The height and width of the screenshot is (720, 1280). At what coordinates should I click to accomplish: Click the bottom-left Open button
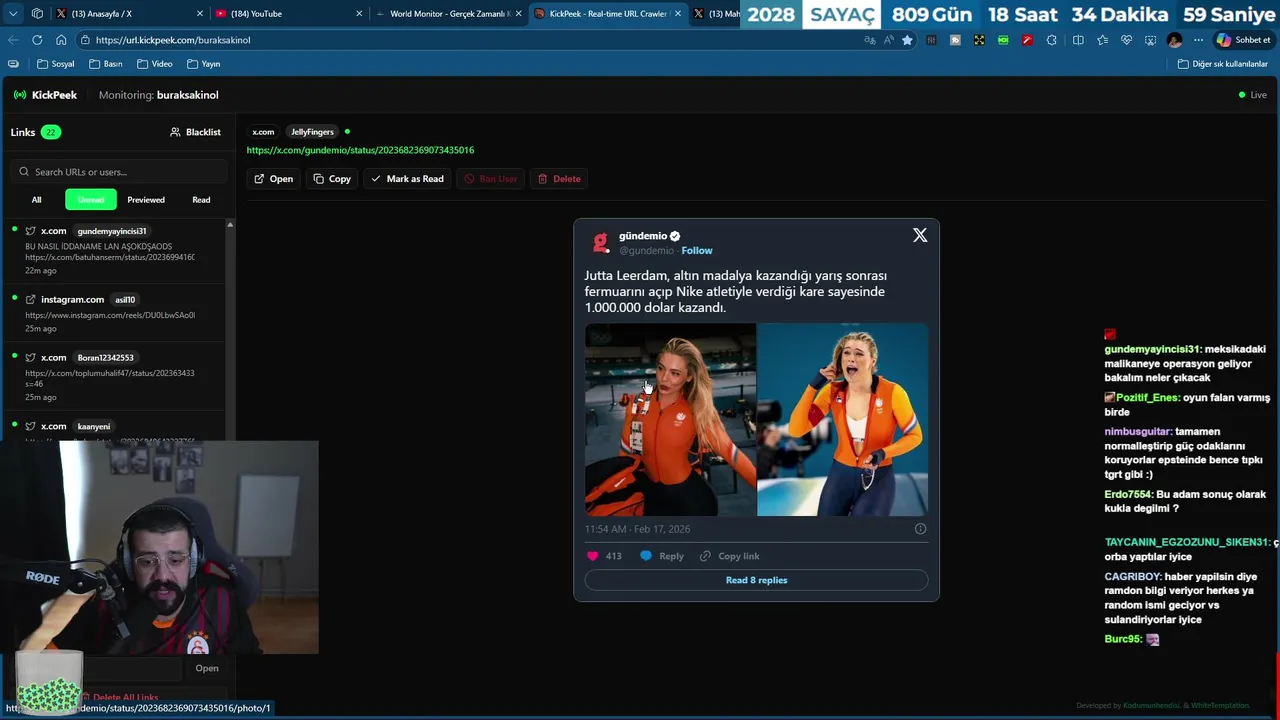point(207,668)
